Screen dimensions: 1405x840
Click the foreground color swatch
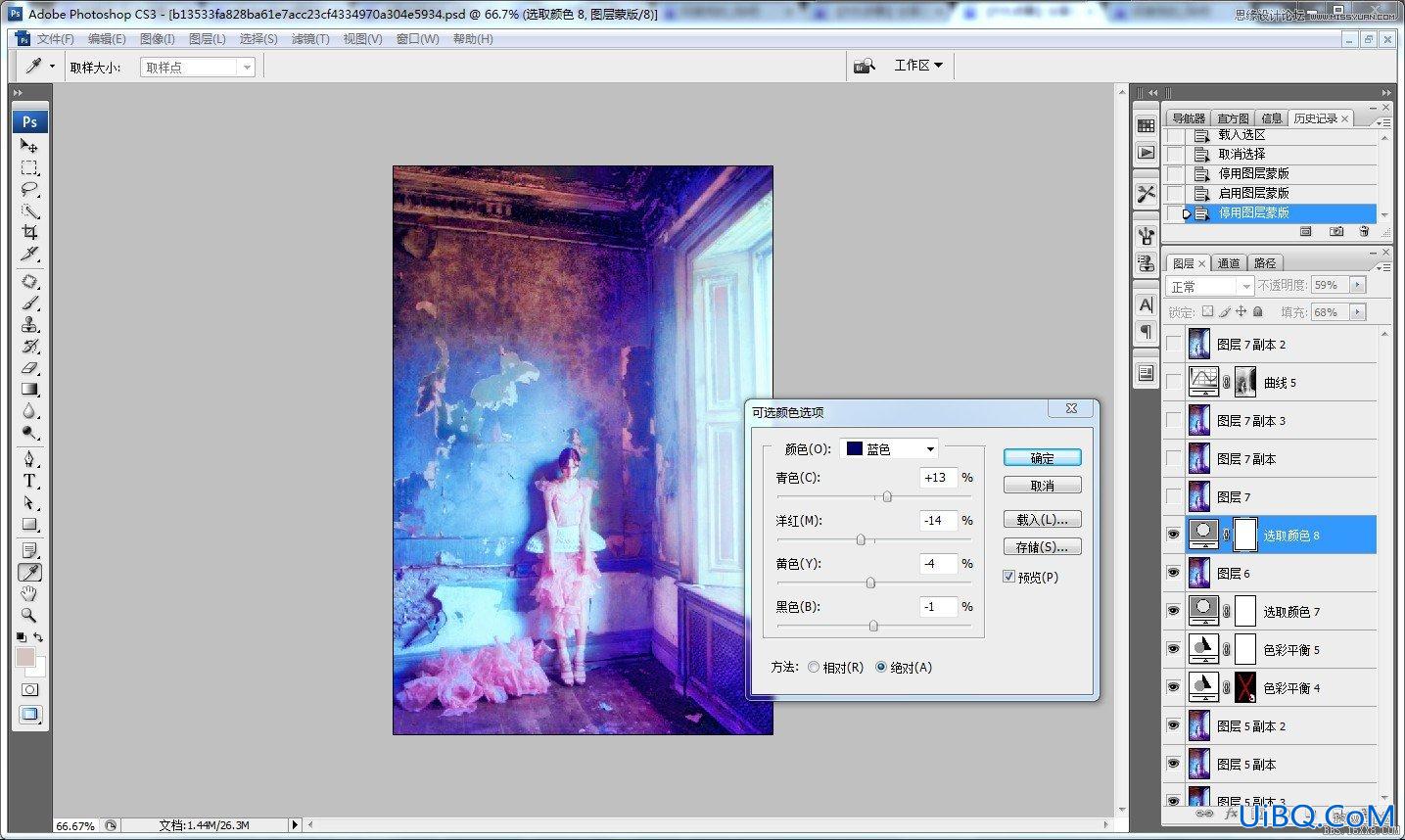point(25,657)
